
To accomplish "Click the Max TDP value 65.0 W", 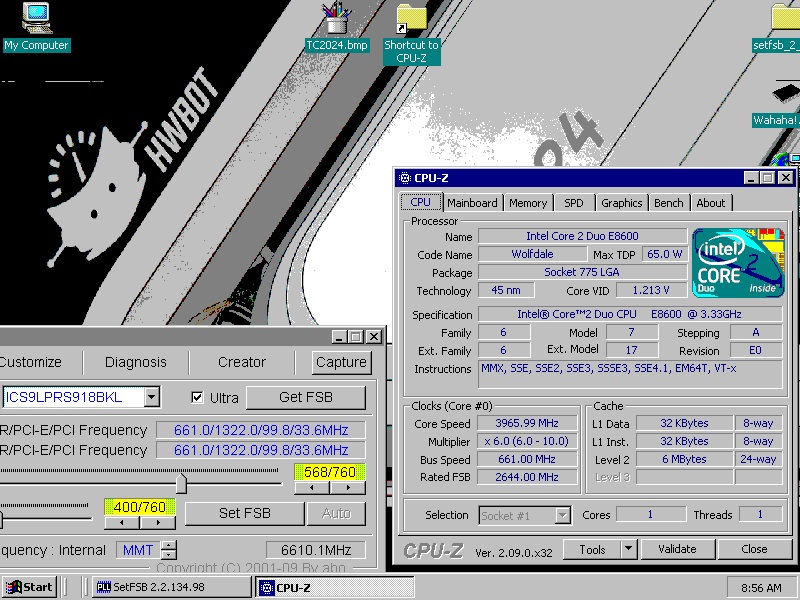I will (664, 254).
